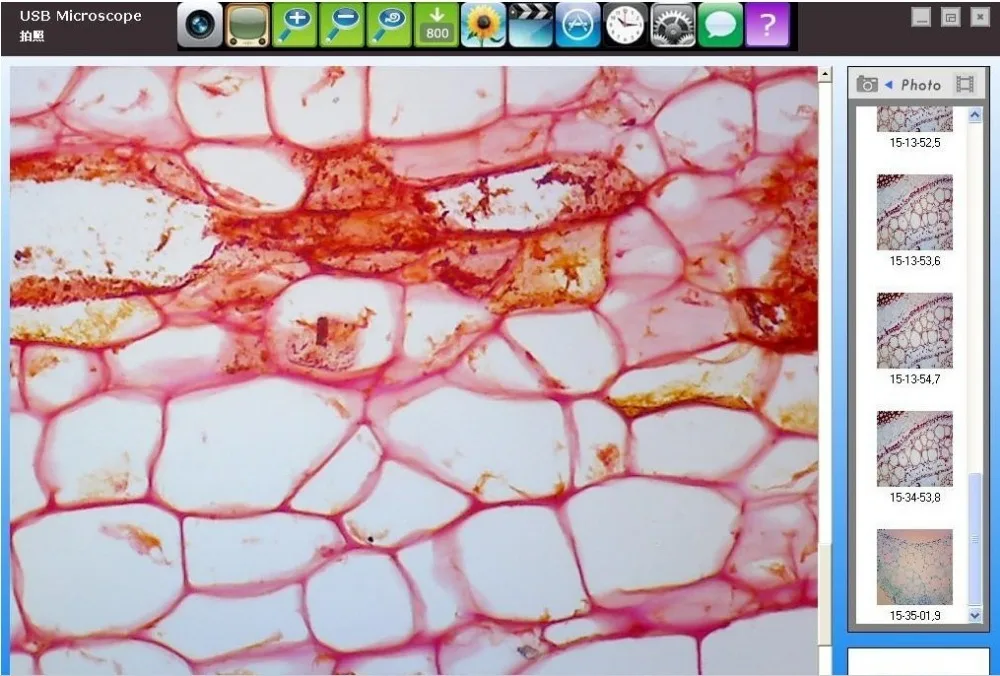The width and height of the screenshot is (1000, 676).
Task: Maximize the USB Microscope window
Action: (950, 18)
